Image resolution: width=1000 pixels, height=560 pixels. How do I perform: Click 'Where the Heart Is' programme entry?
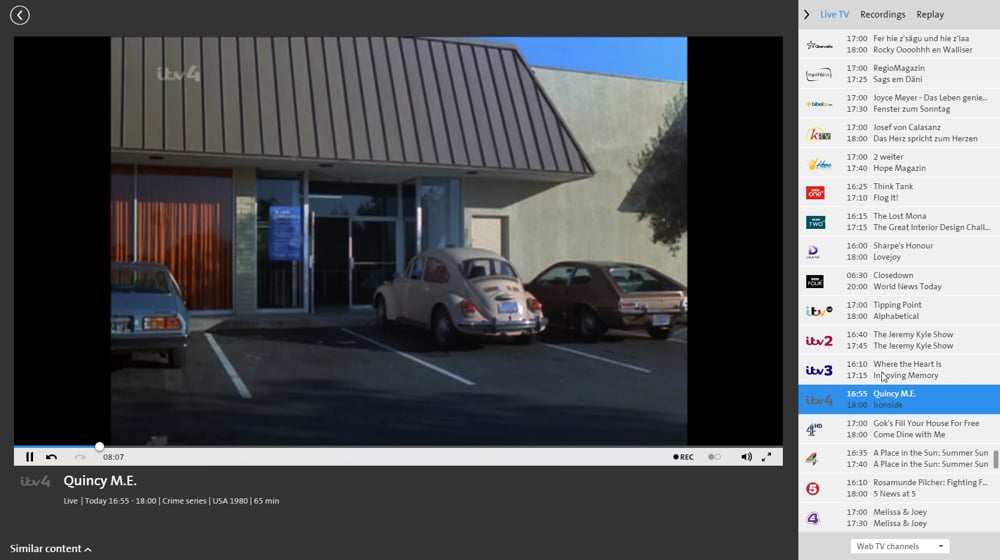point(907,364)
